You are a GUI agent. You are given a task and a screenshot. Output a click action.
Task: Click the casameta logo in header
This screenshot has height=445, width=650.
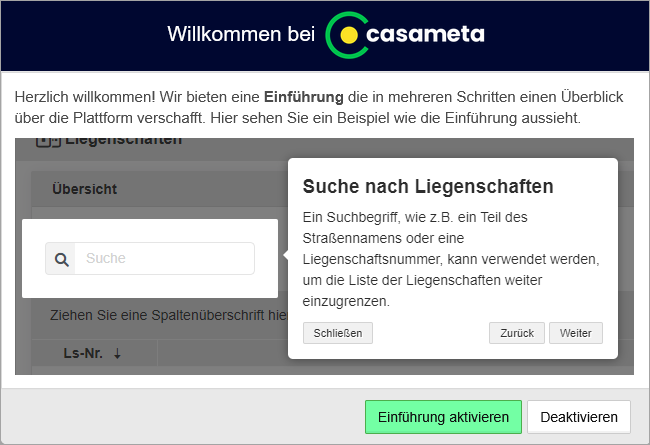405,35
